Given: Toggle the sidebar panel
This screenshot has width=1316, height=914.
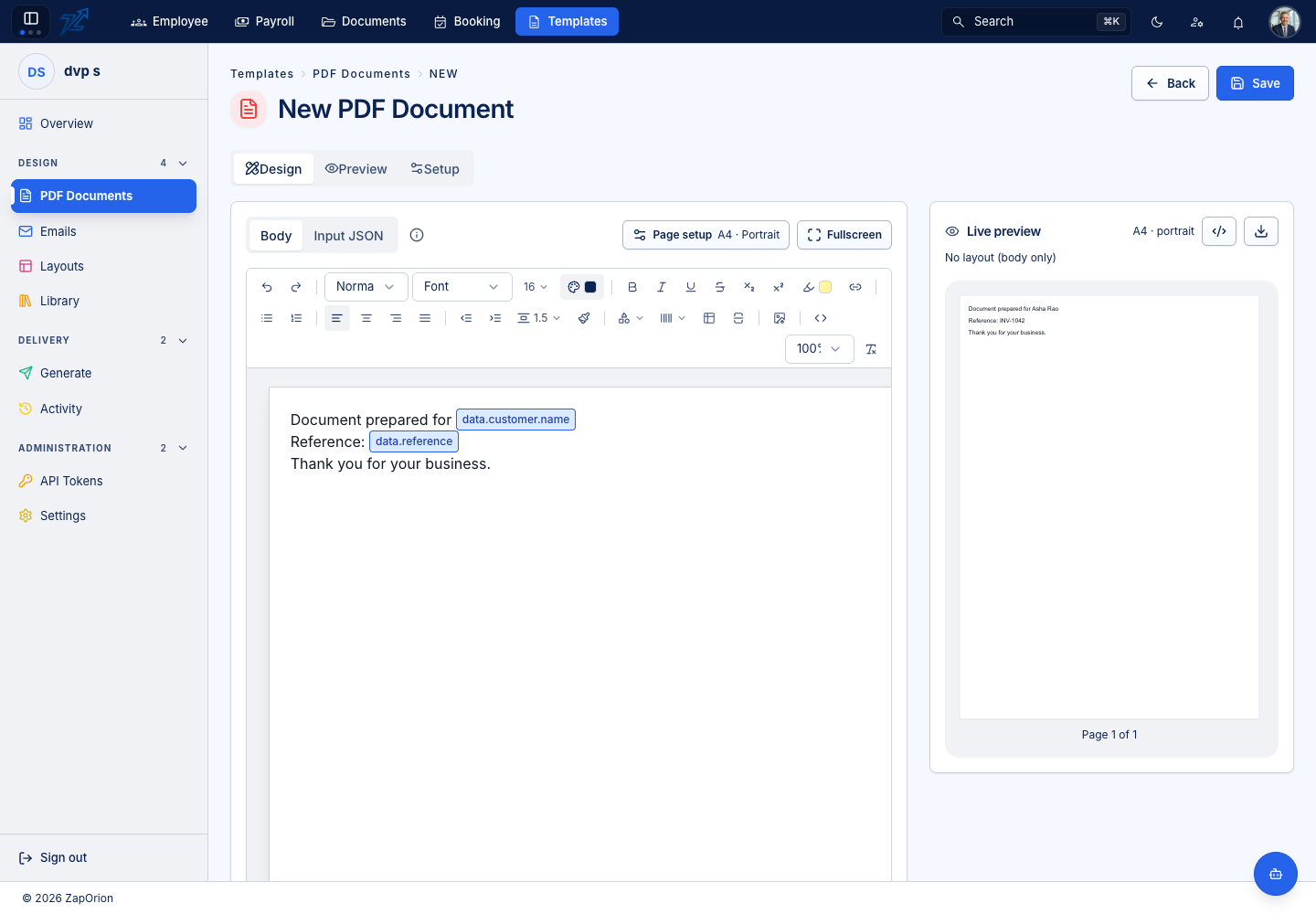Looking at the screenshot, I should 31,18.
